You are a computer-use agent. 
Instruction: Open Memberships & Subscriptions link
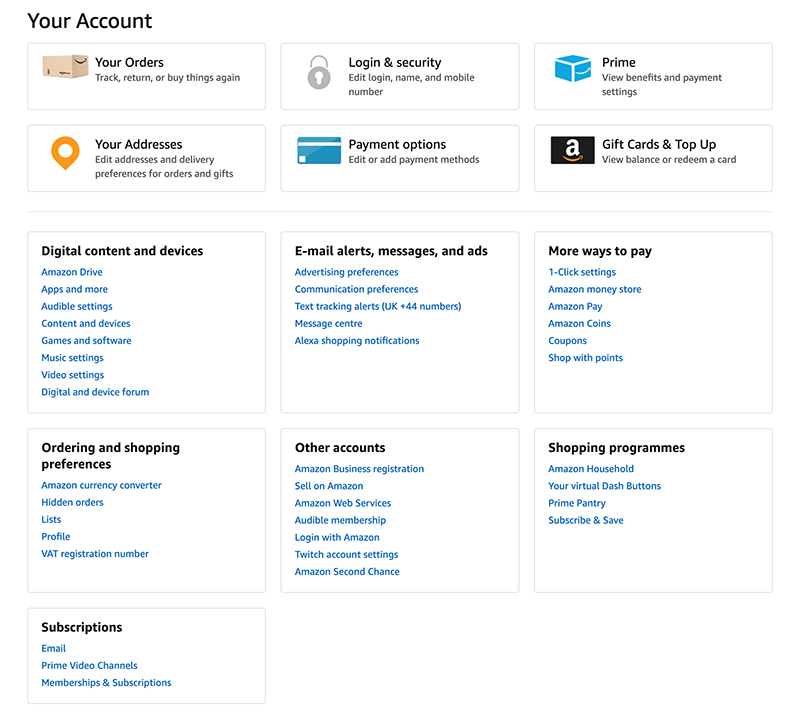tap(106, 683)
